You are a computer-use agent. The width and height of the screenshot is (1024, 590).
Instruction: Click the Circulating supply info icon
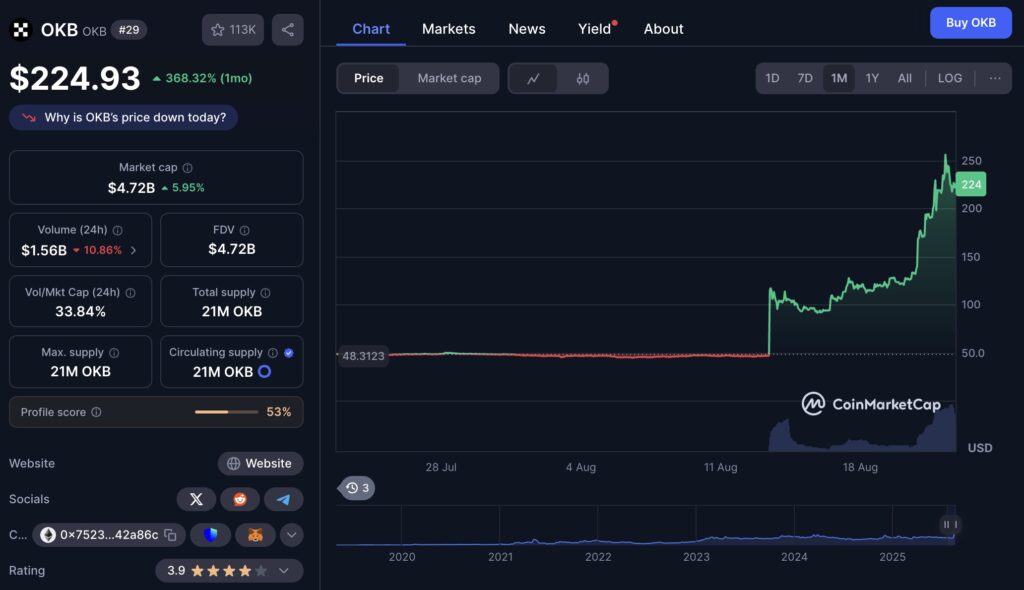[x=273, y=353]
